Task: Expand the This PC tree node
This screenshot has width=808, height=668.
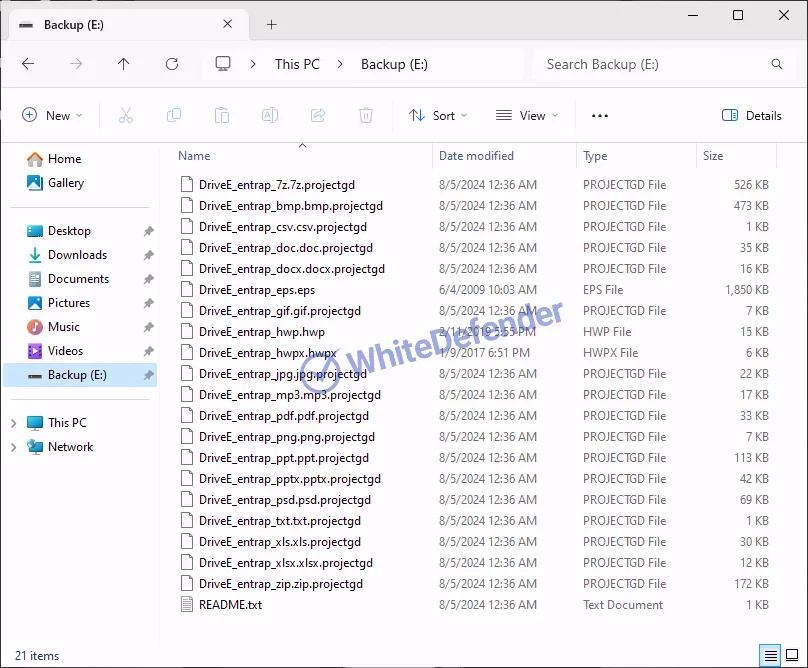Action: [x=13, y=423]
